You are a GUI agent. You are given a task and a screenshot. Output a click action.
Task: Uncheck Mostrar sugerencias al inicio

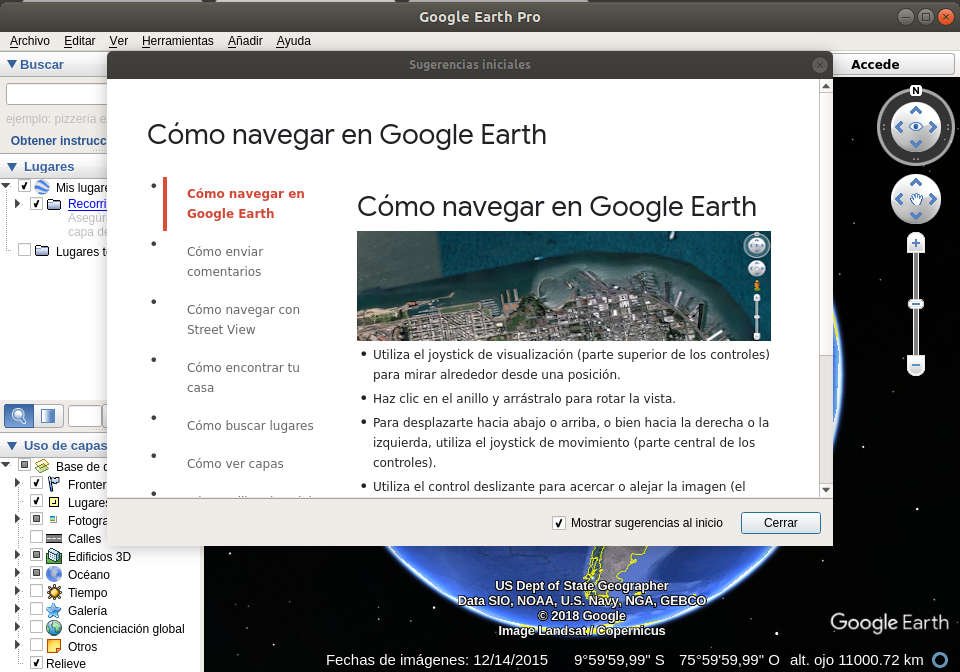click(x=558, y=523)
